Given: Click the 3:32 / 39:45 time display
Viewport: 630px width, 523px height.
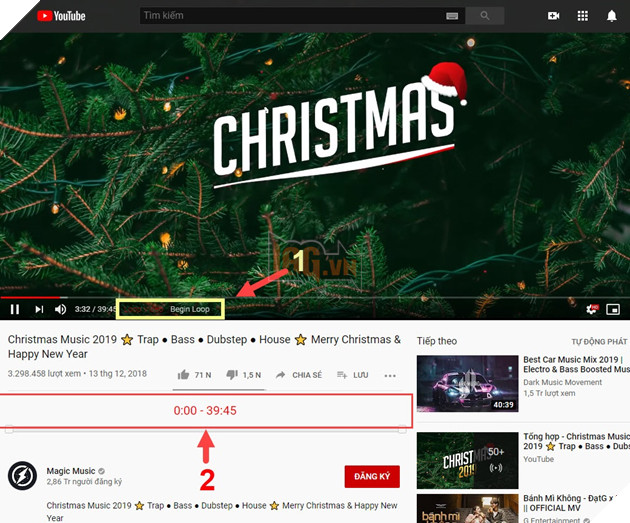Looking at the screenshot, I should [x=95, y=309].
